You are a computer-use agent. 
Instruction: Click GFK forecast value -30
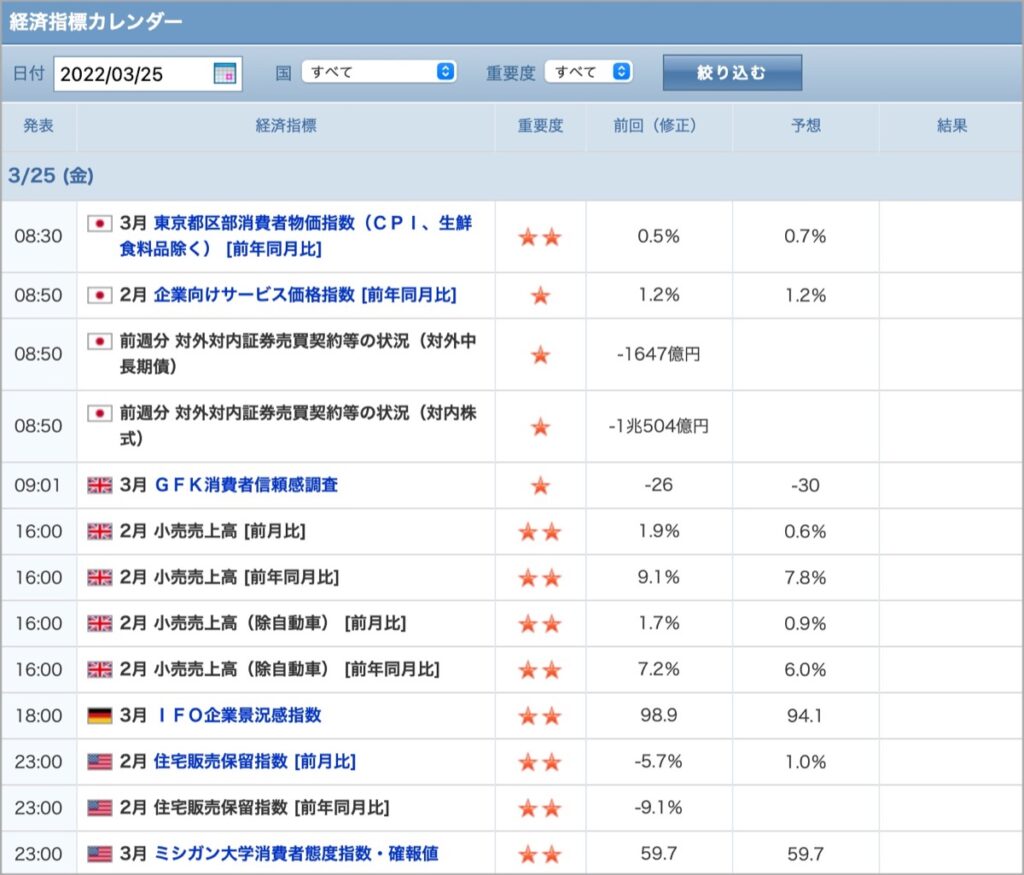coord(805,485)
